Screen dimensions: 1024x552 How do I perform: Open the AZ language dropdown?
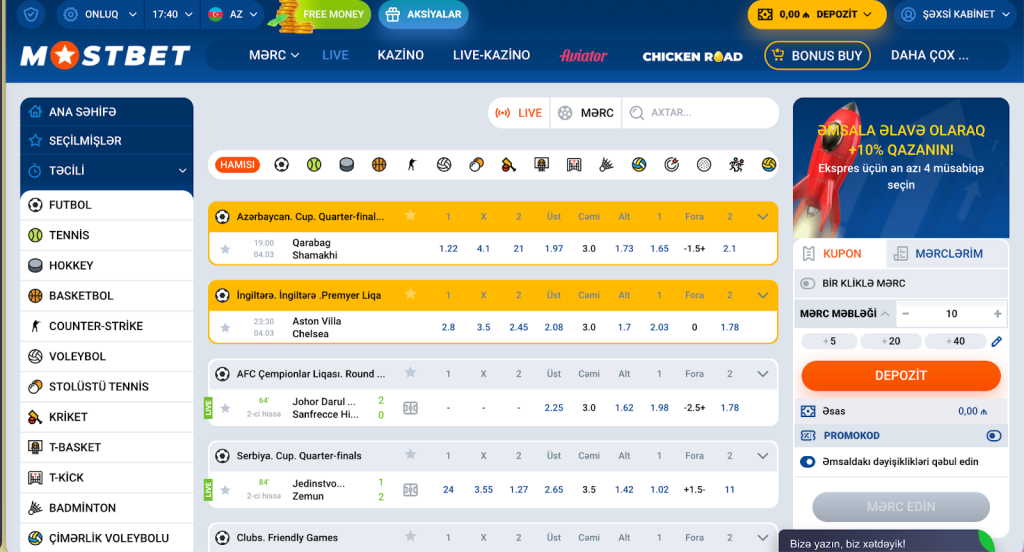[235, 15]
